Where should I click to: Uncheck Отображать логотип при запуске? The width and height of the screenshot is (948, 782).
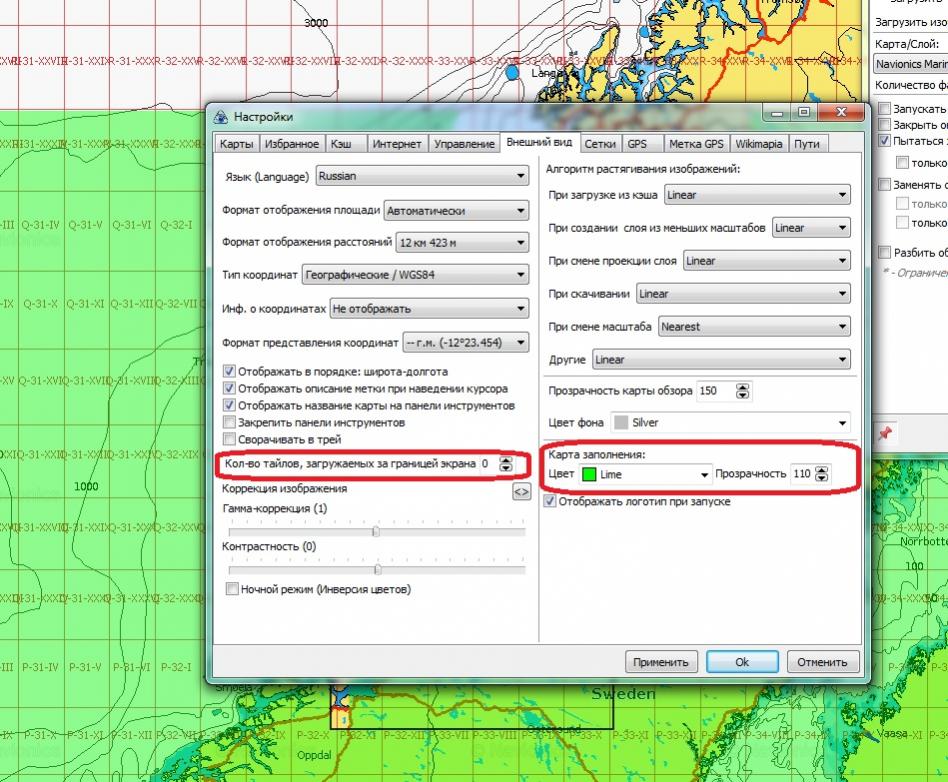point(549,501)
